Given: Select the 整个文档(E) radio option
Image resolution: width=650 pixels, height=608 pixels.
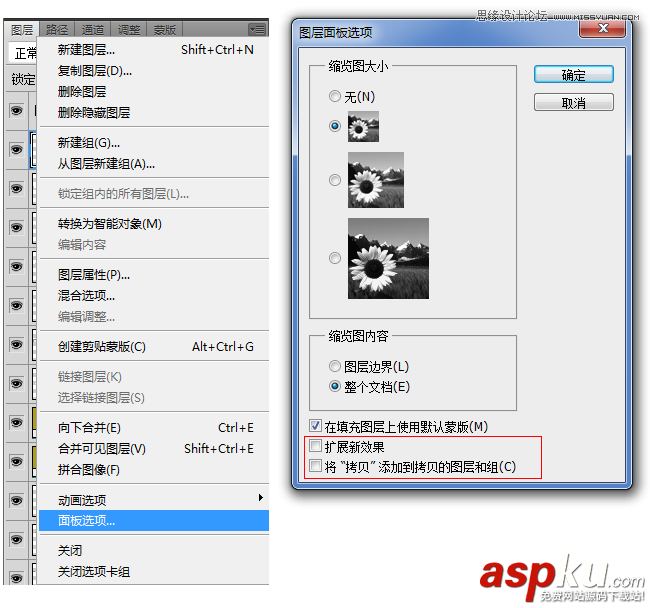Looking at the screenshot, I should [x=335, y=386].
